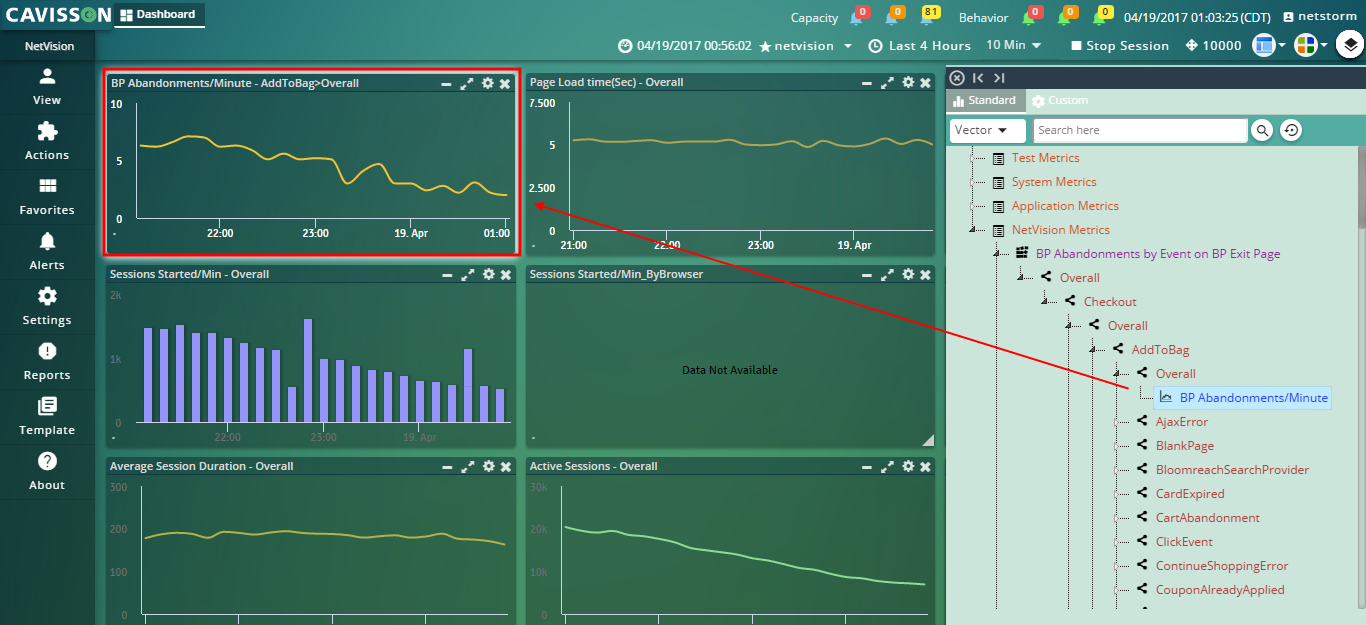Select BloomreachSearchProvider in the tree
1366x625 pixels.
pyautogui.click(x=1232, y=470)
